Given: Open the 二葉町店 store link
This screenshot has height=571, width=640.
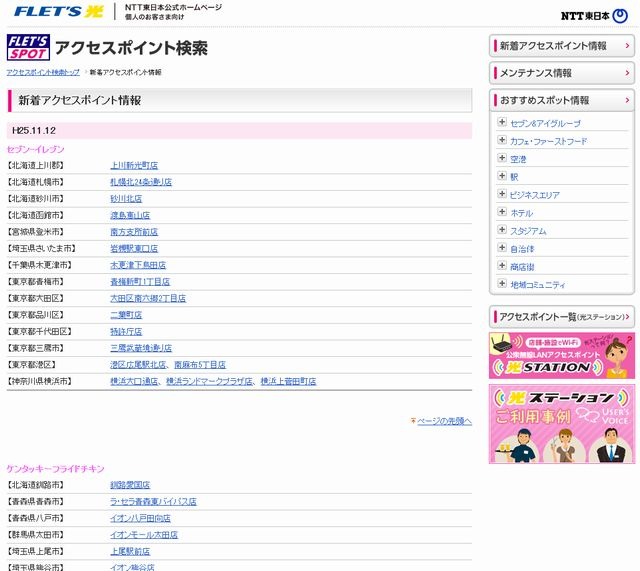Looking at the screenshot, I should click(126, 315).
